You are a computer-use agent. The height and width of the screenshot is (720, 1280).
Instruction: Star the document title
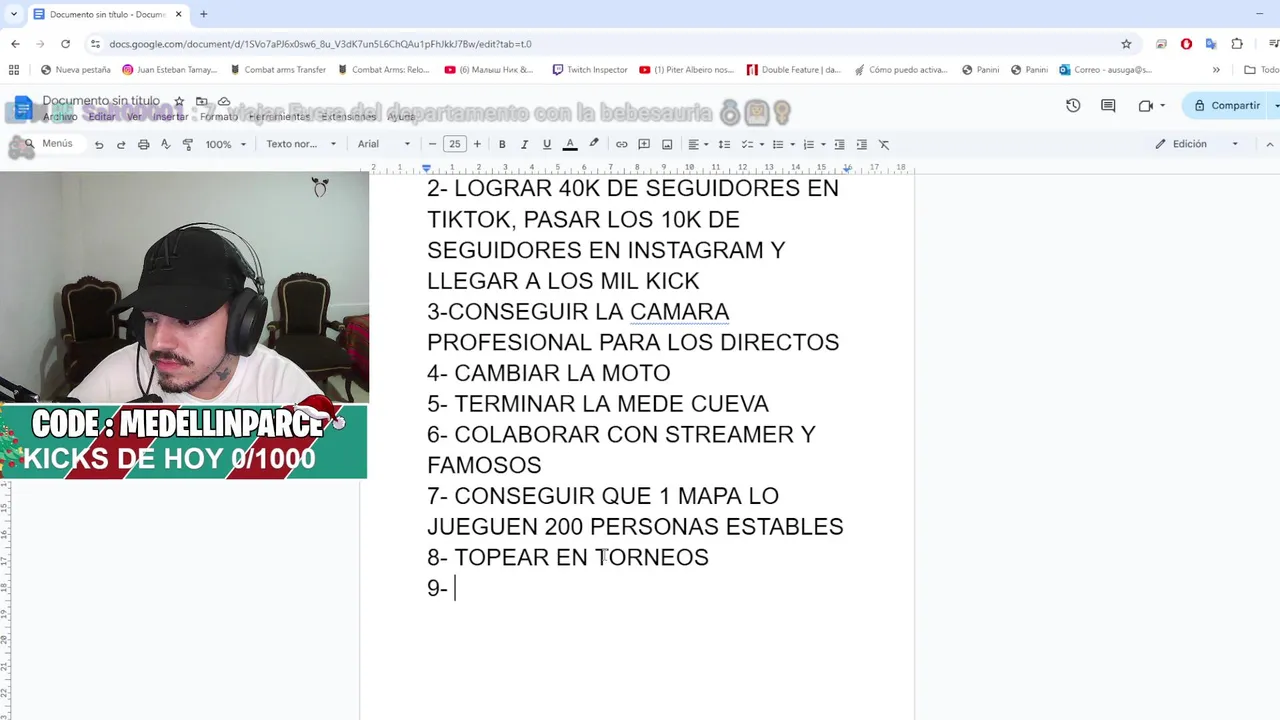(179, 101)
